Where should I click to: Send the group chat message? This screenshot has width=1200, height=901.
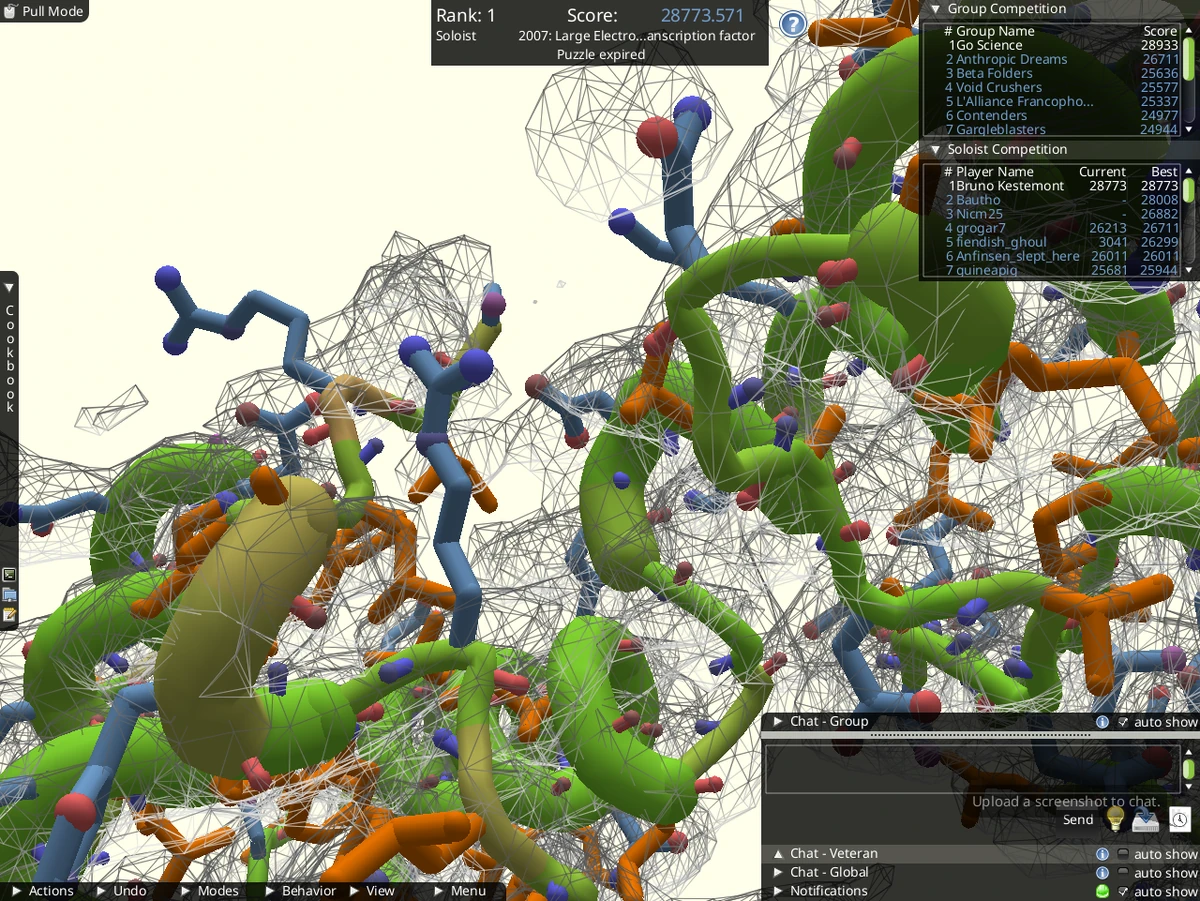1078,820
